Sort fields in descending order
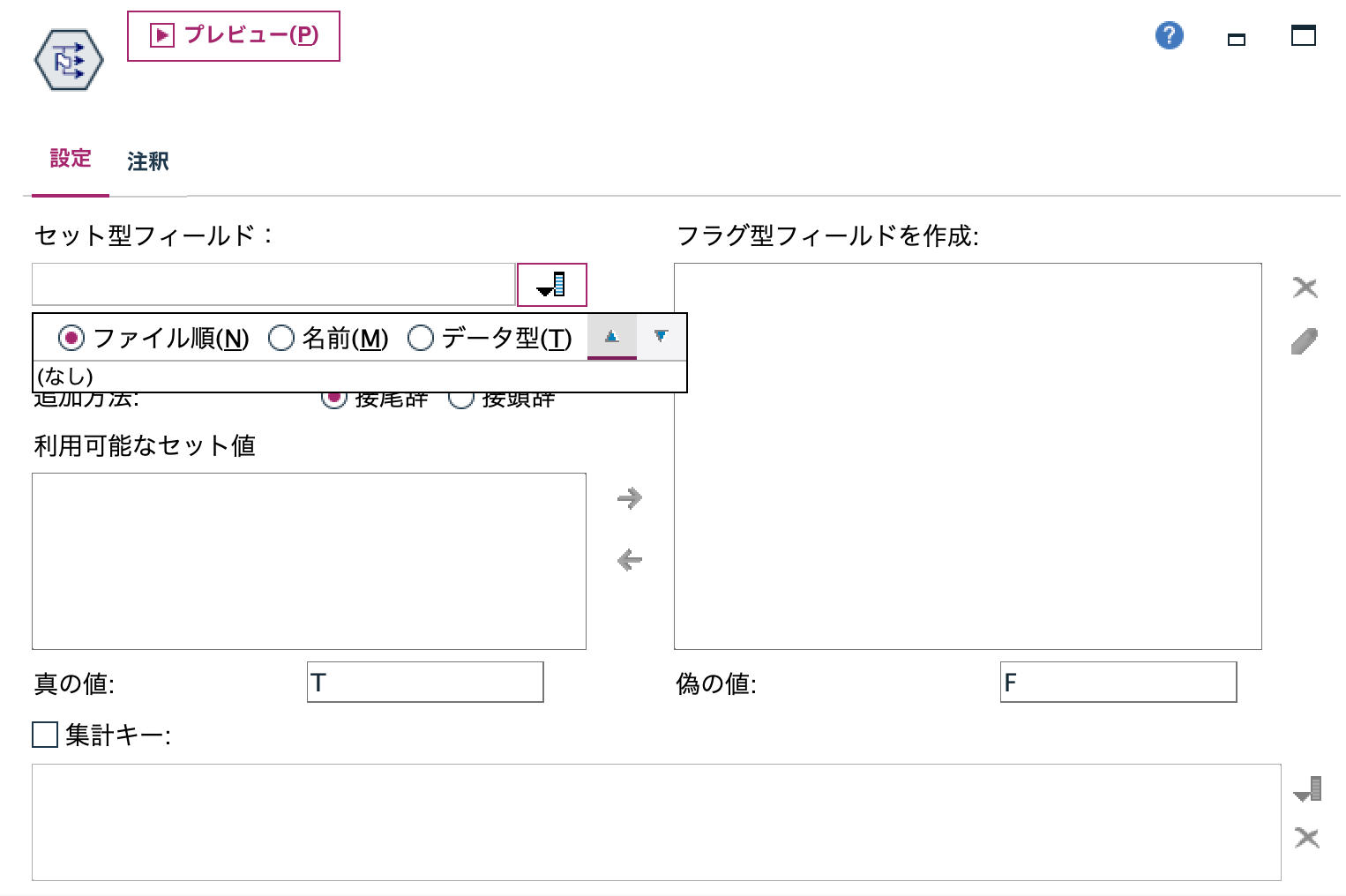The width and height of the screenshot is (1346, 896). tap(661, 338)
